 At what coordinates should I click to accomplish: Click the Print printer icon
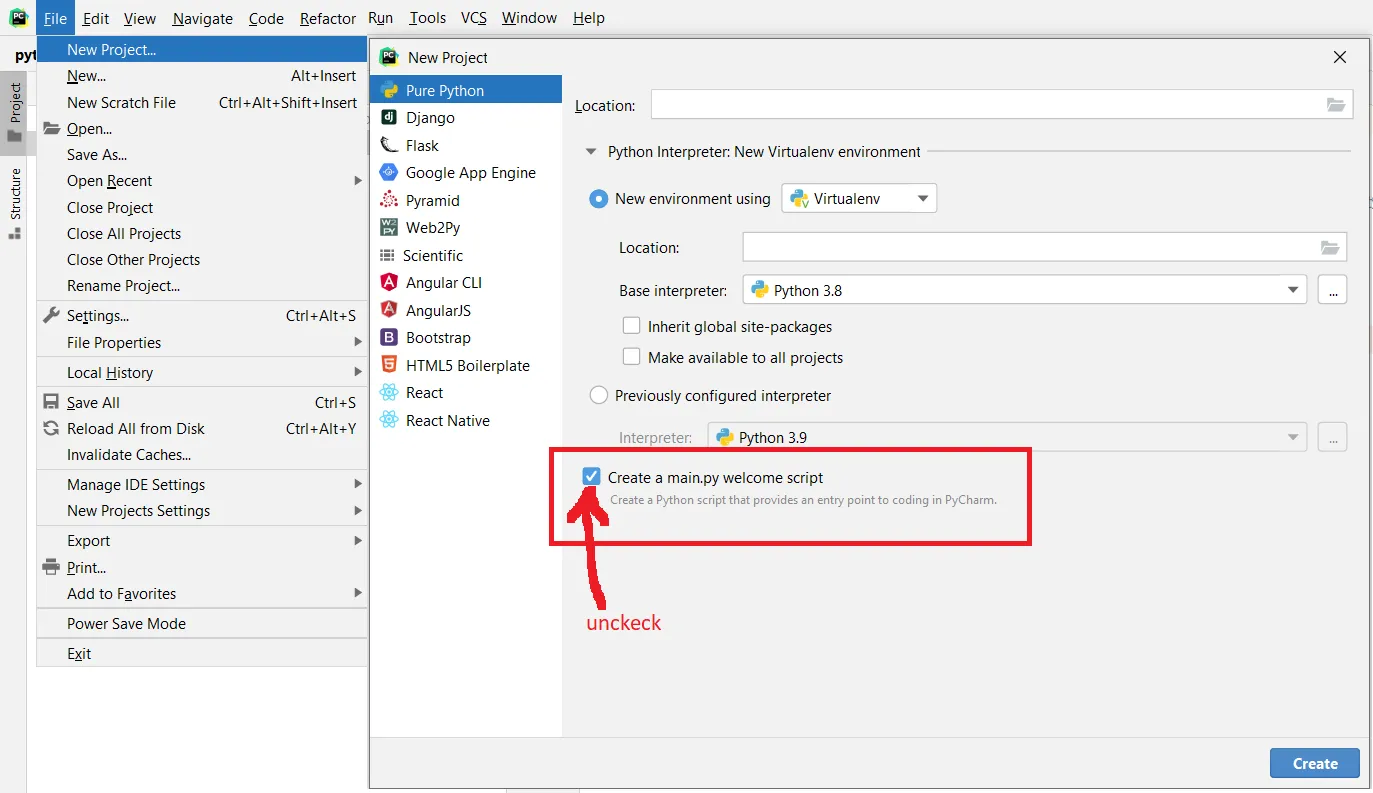point(52,567)
